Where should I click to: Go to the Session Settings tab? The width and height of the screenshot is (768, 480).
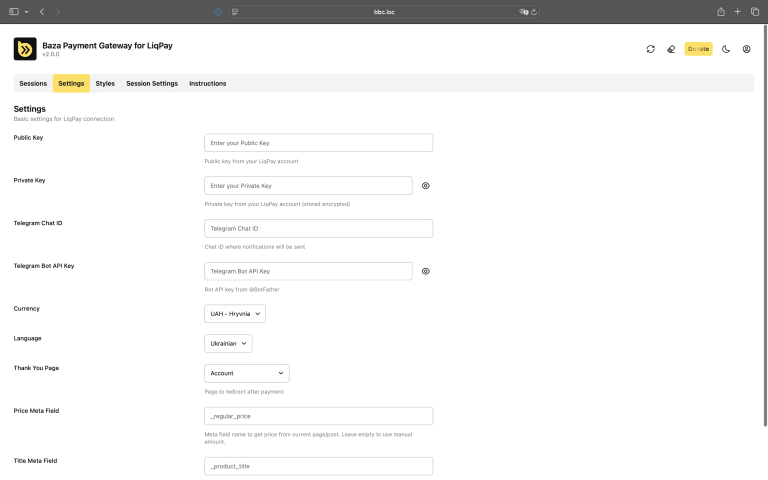(x=152, y=84)
